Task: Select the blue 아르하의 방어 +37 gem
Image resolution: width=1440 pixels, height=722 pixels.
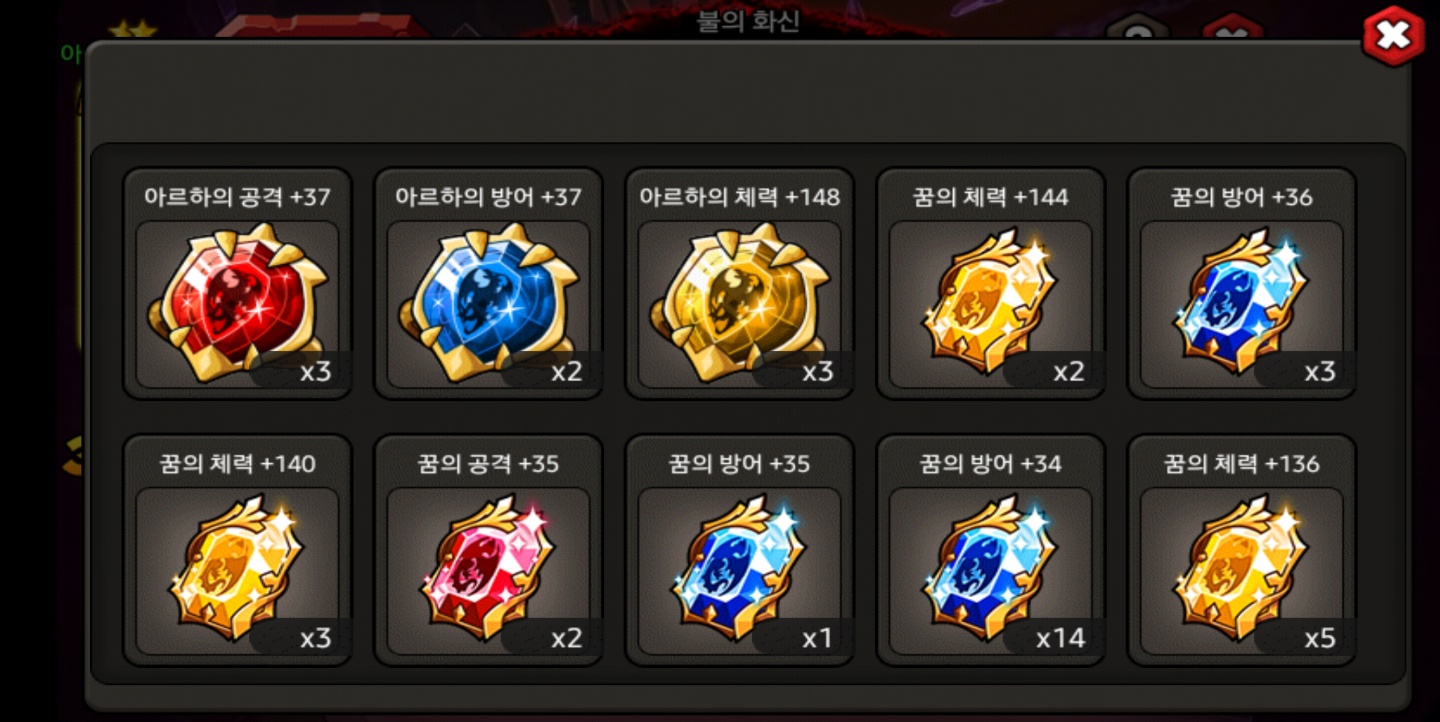Action: tap(489, 304)
